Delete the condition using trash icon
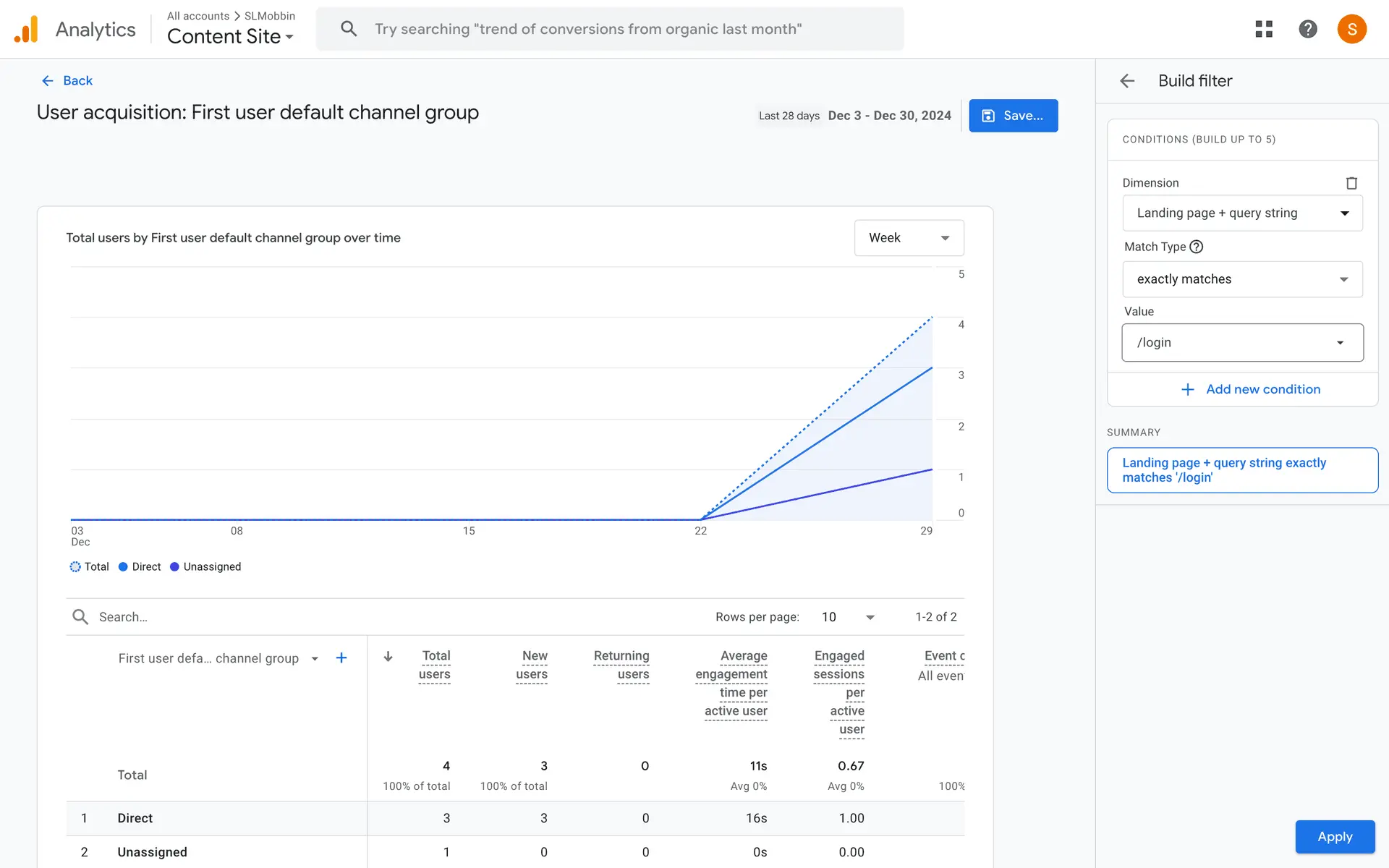The image size is (1389, 868). tap(1351, 183)
